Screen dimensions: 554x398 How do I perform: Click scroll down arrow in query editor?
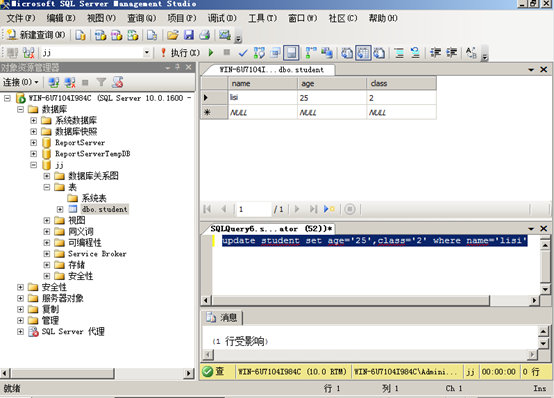click(545, 289)
